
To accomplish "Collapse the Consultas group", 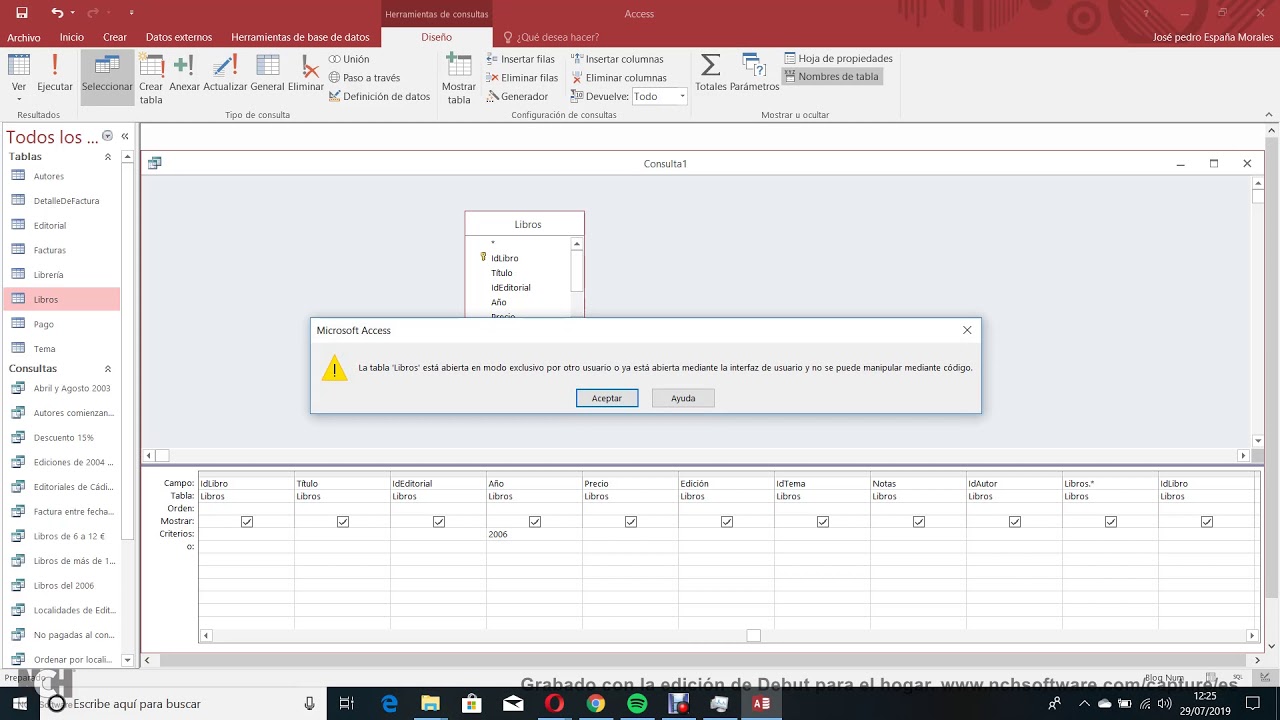I will tap(108, 369).
